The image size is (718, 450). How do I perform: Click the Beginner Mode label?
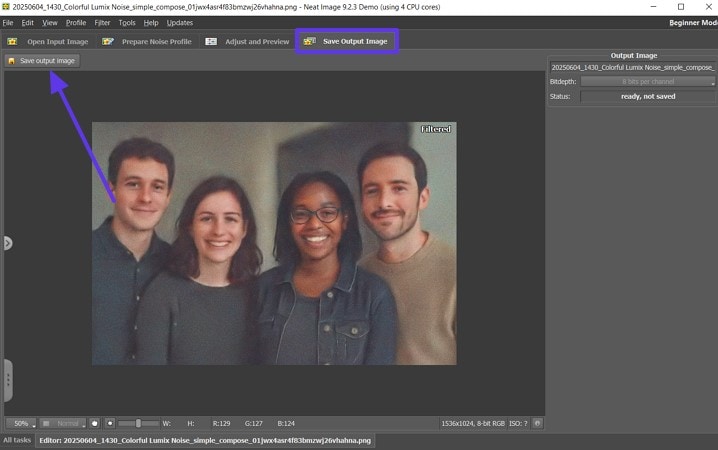click(693, 23)
